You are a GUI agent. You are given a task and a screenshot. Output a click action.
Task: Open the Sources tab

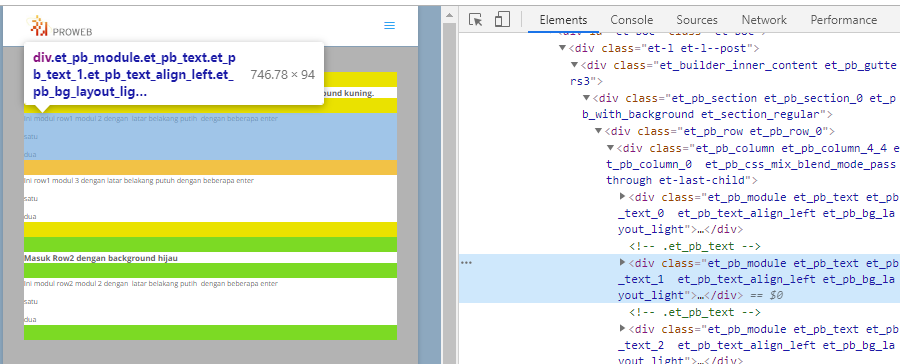point(697,20)
